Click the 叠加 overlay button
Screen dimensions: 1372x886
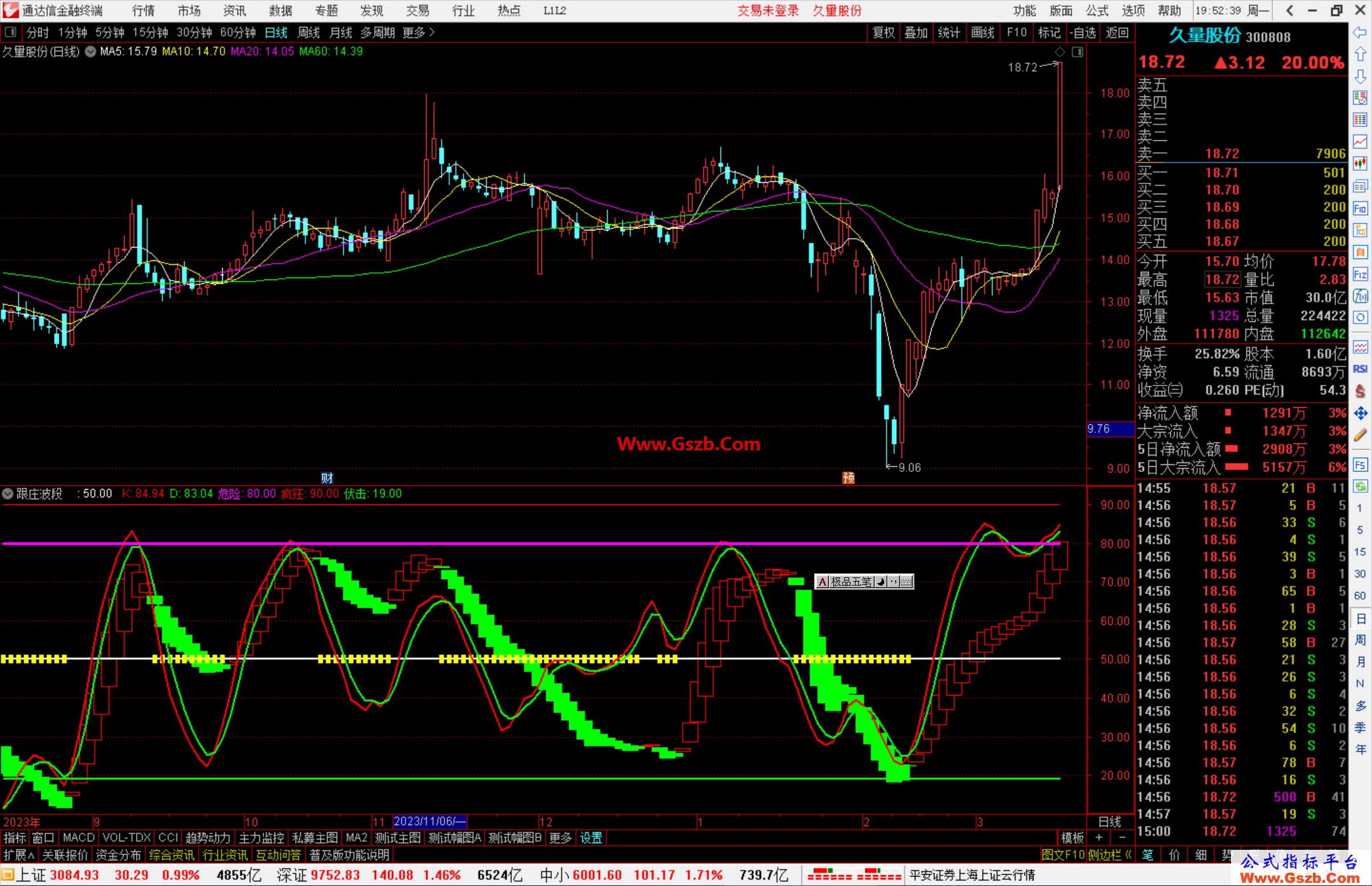click(x=916, y=32)
